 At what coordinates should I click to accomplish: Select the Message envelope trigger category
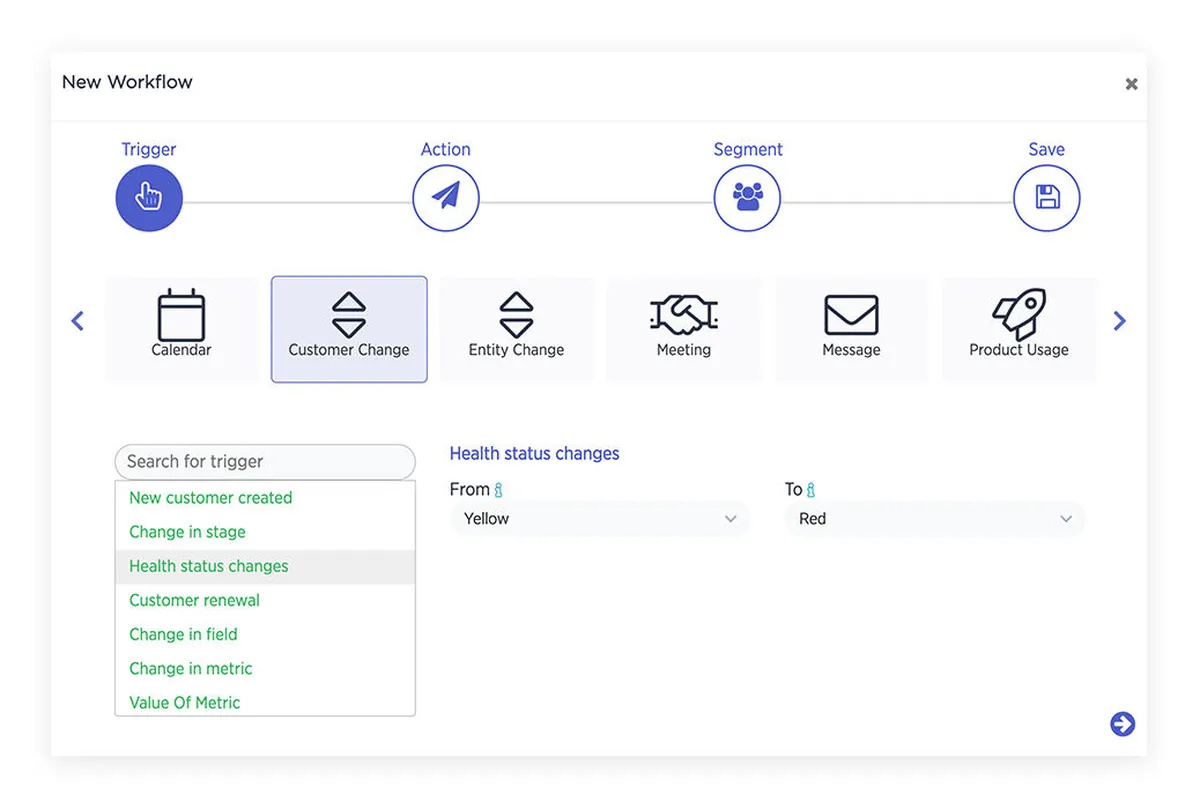pyautogui.click(x=851, y=329)
